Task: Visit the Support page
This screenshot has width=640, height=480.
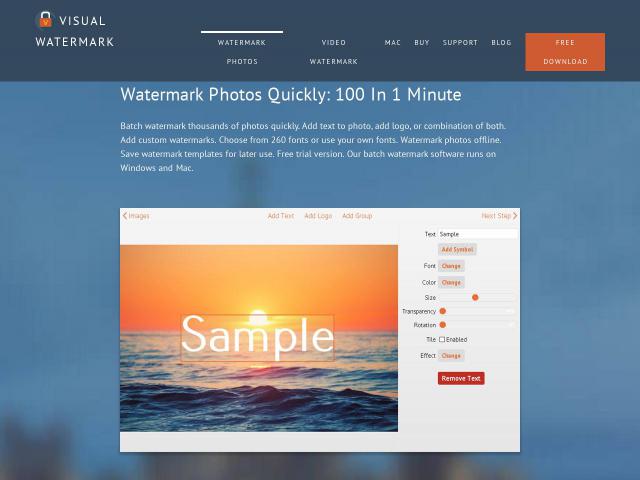Action: pos(460,42)
